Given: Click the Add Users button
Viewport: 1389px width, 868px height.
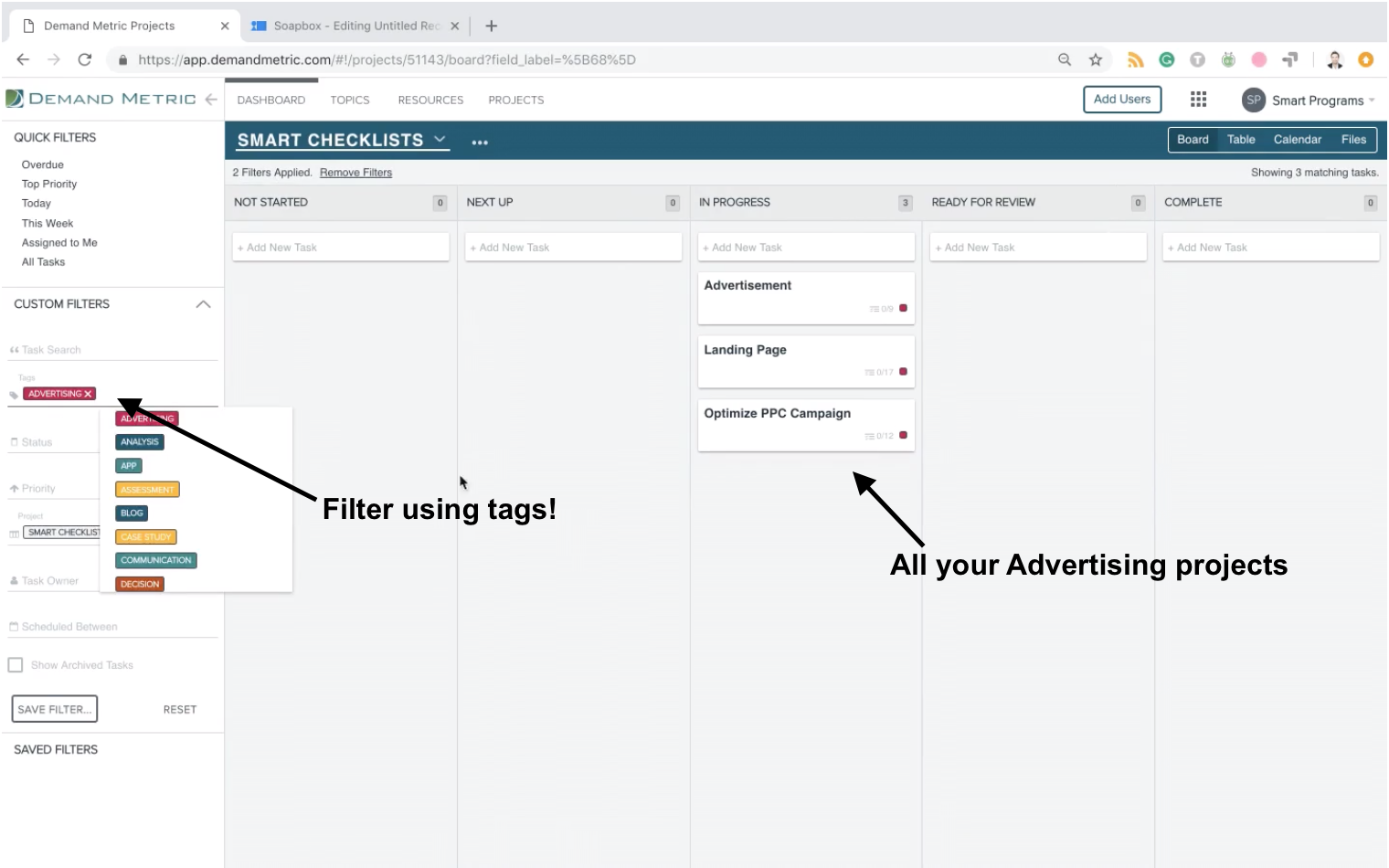Looking at the screenshot, I should 1122,100.
